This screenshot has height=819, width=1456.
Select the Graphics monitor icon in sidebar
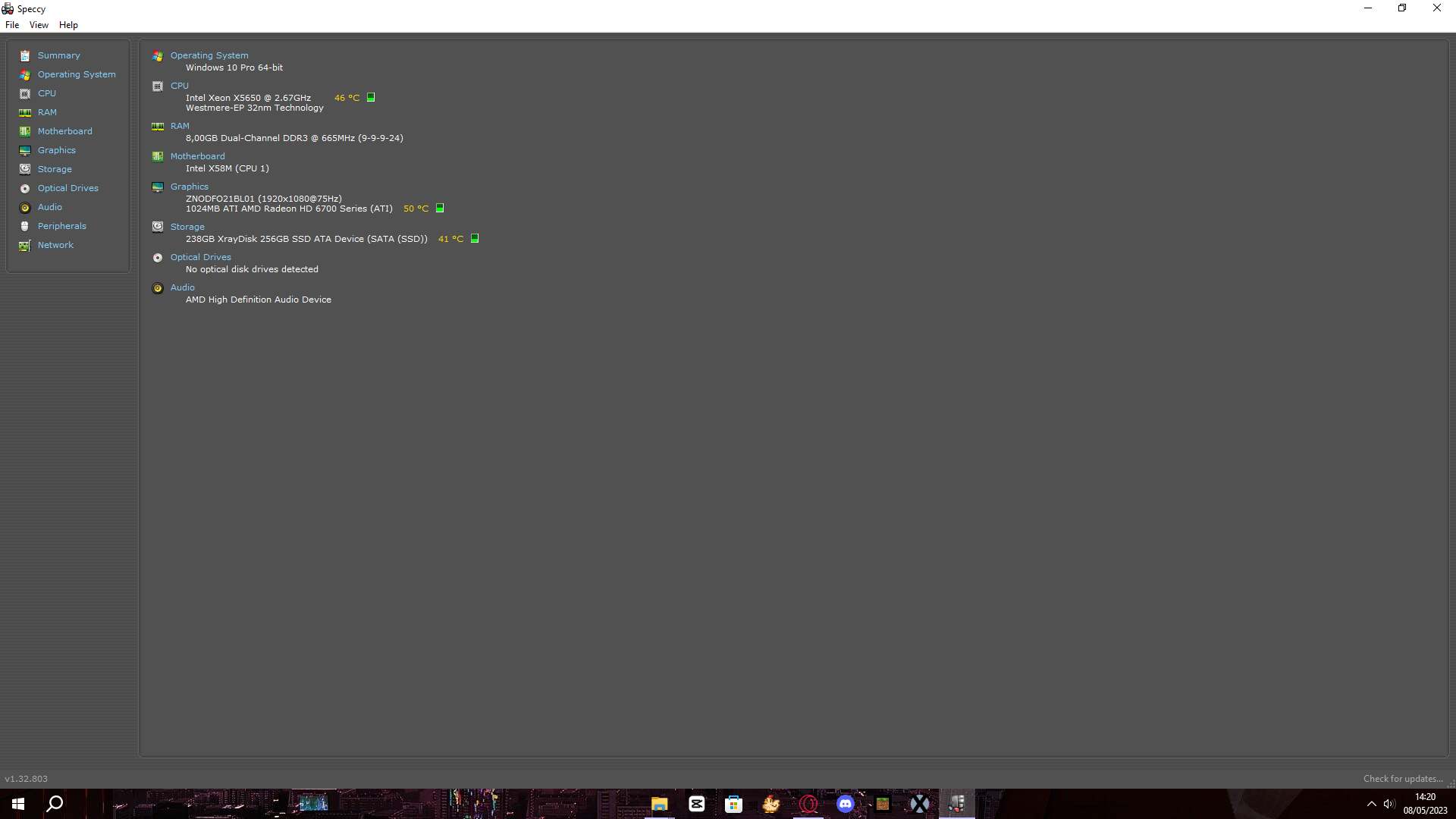[25, 151]
